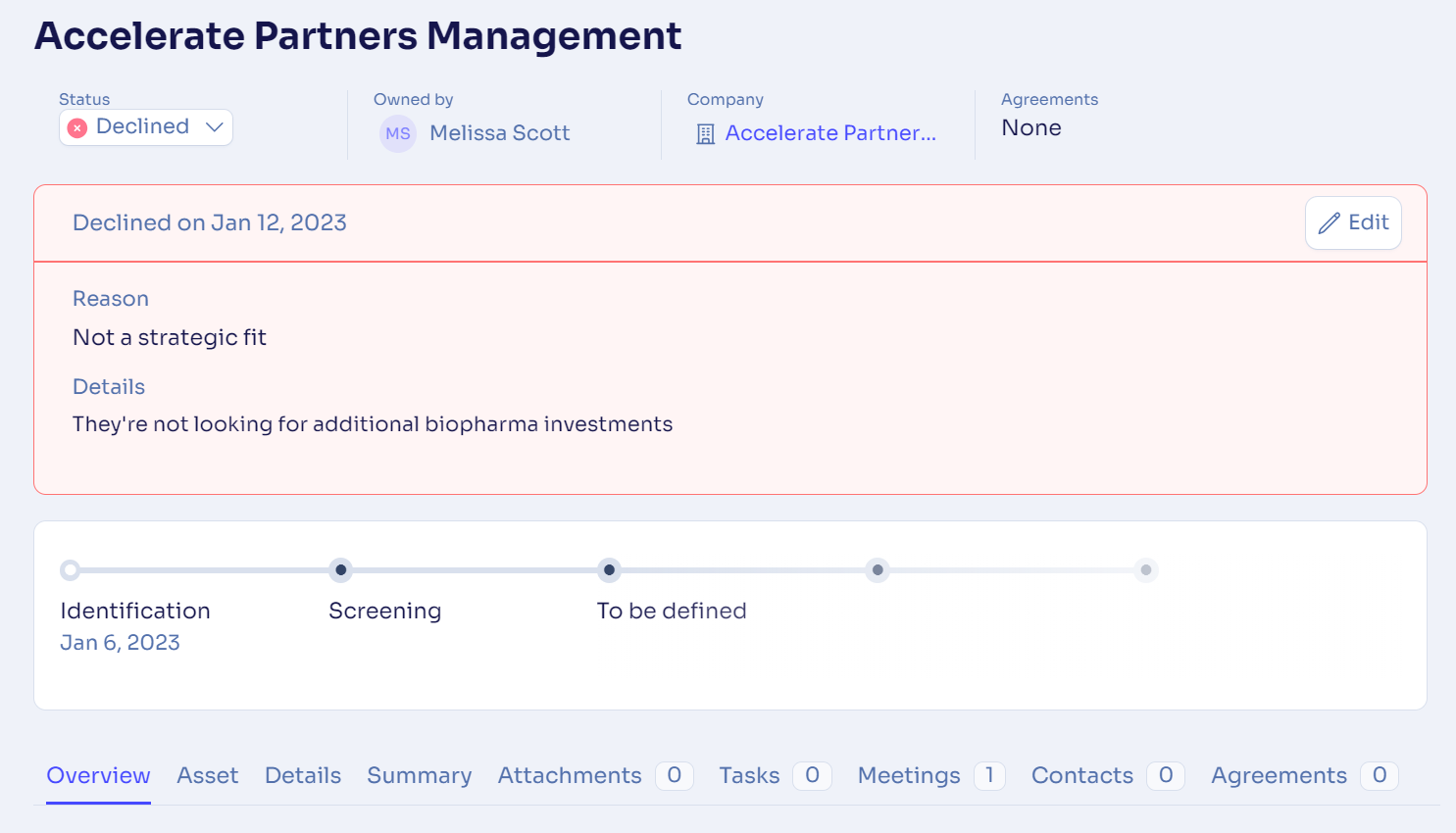Click the MS owner avatar
Viewport: 1456px width, 833px height.
point(398,133)
